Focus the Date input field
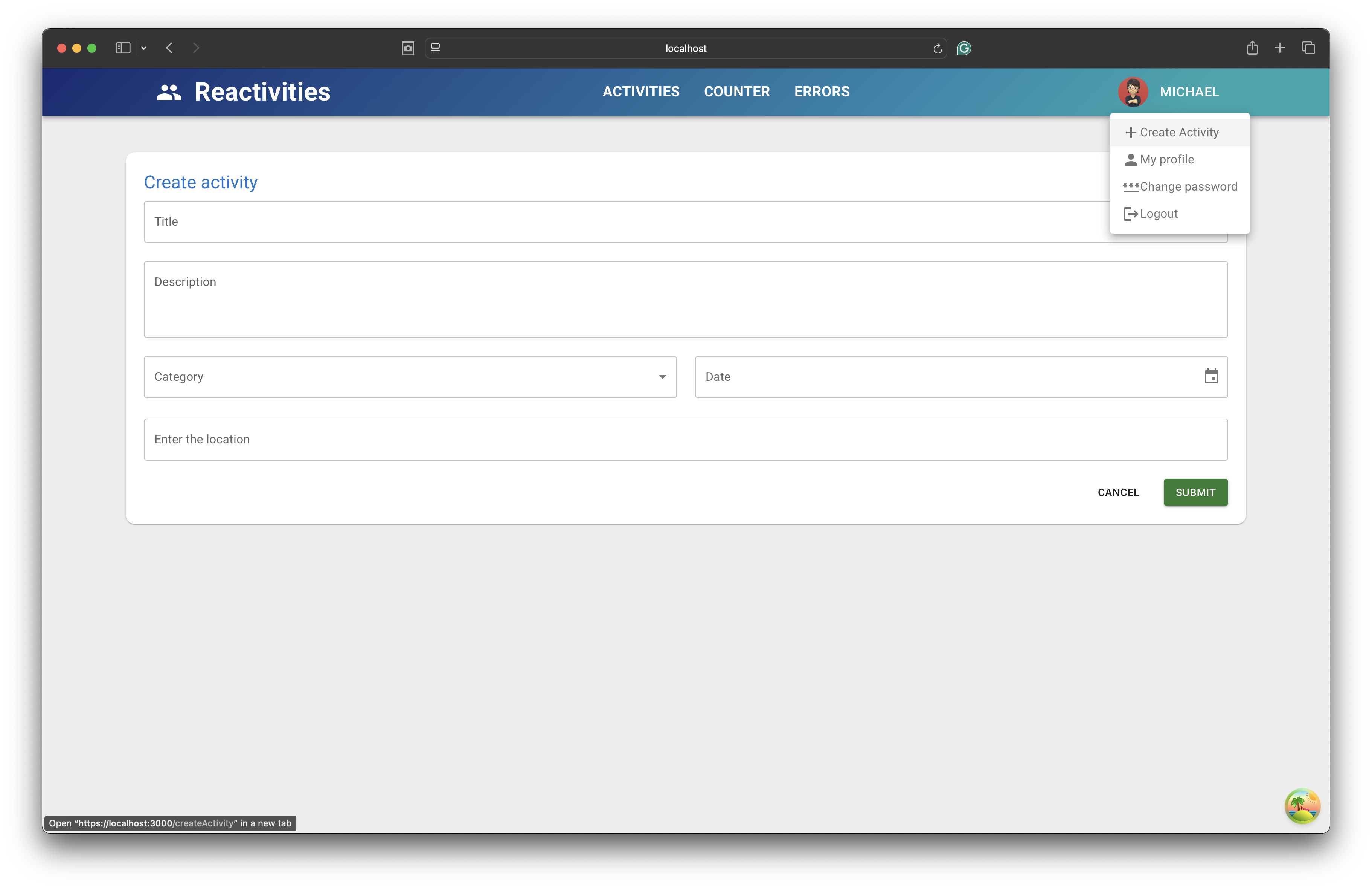The width and height of the screenshot is (1372, 889). (x=961, y=377)
